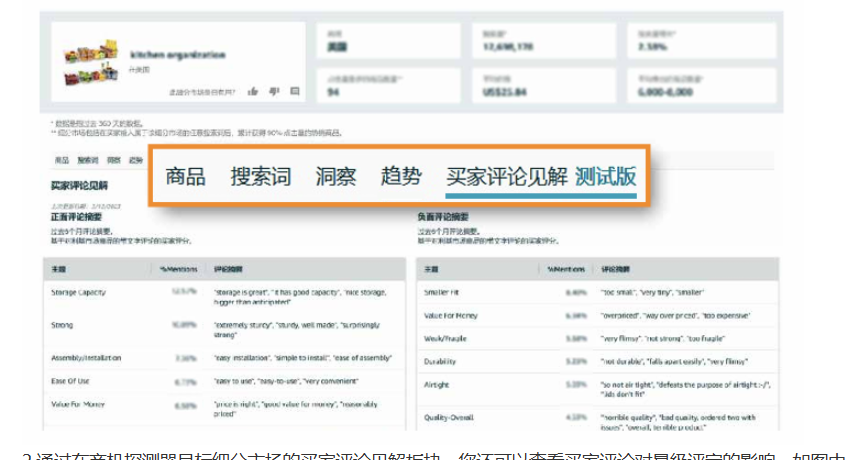This screenshot has width=856, height=460.
Task: Select "Value For Money" in positive reviews table
Action: (x=224, y=409)
